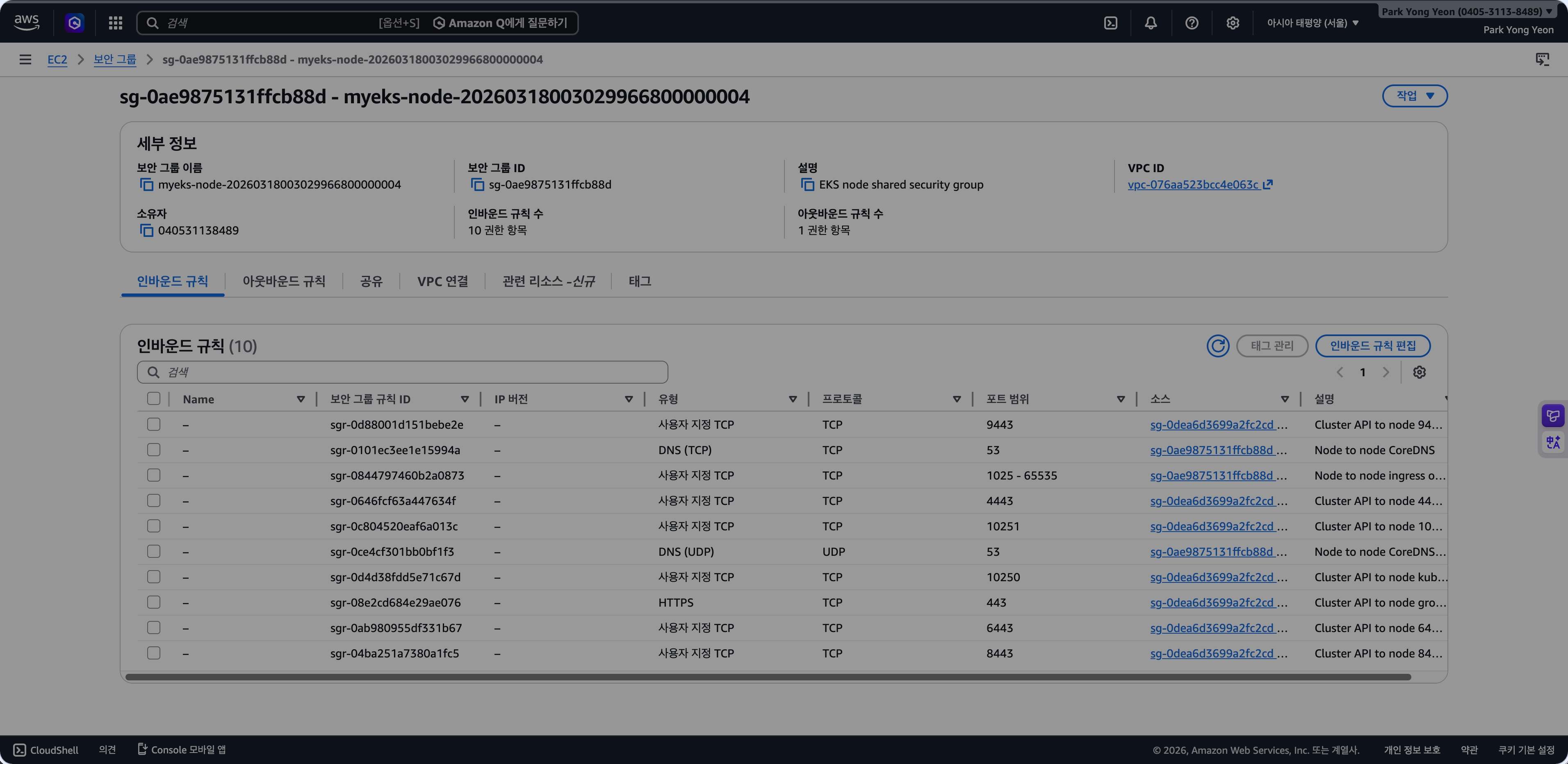Screen dimensions: 1568x764
Task: Expand the 아시아 태평양 (서울) region selector
Action: pos(1312,23)
